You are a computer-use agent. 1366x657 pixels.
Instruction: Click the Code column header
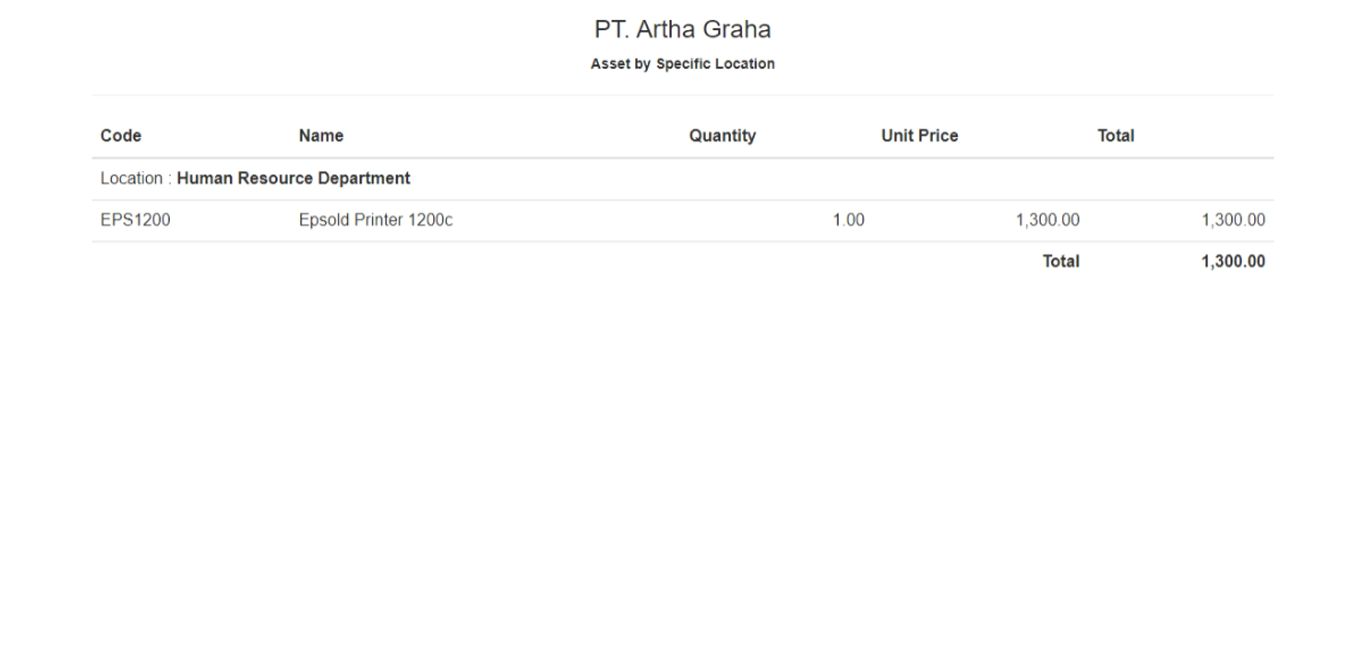121,136
